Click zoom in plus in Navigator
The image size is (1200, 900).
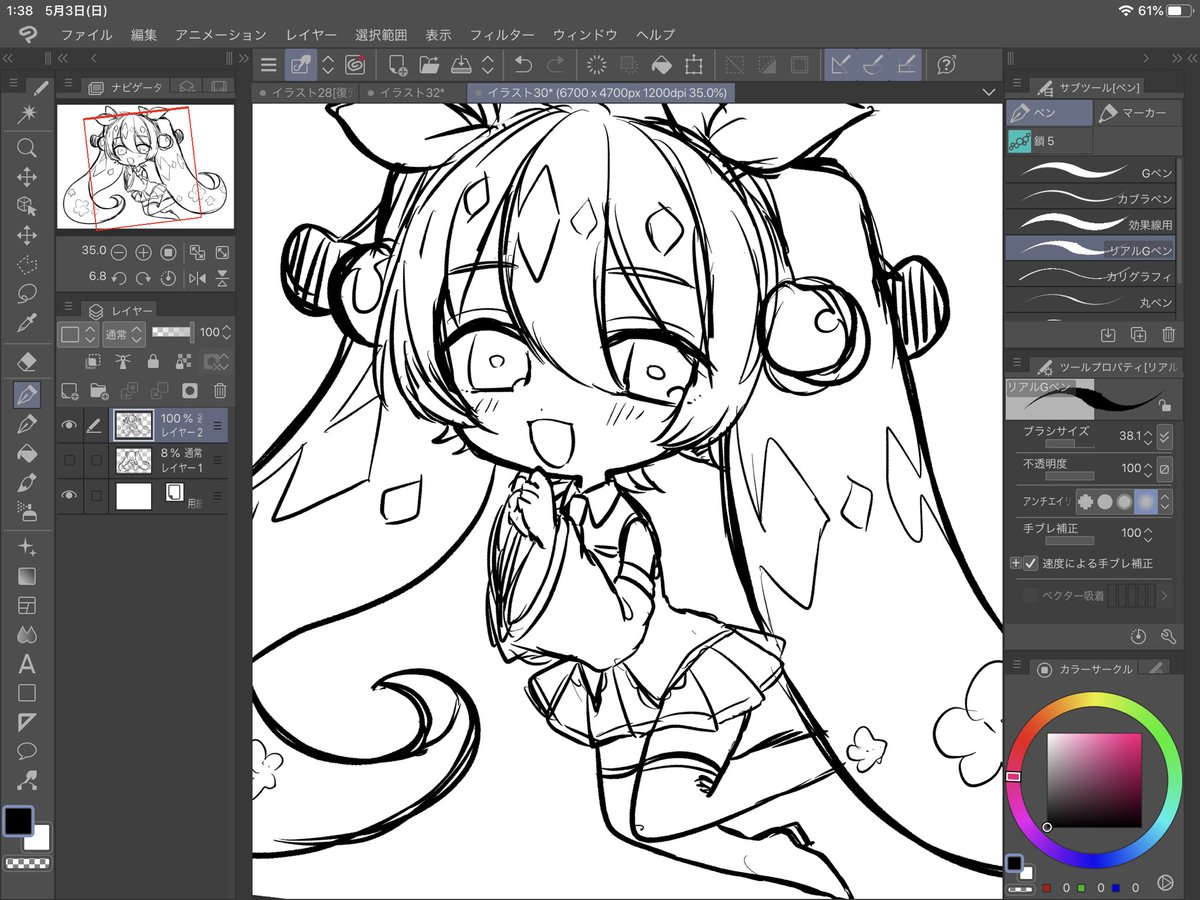tap(144, 252)
